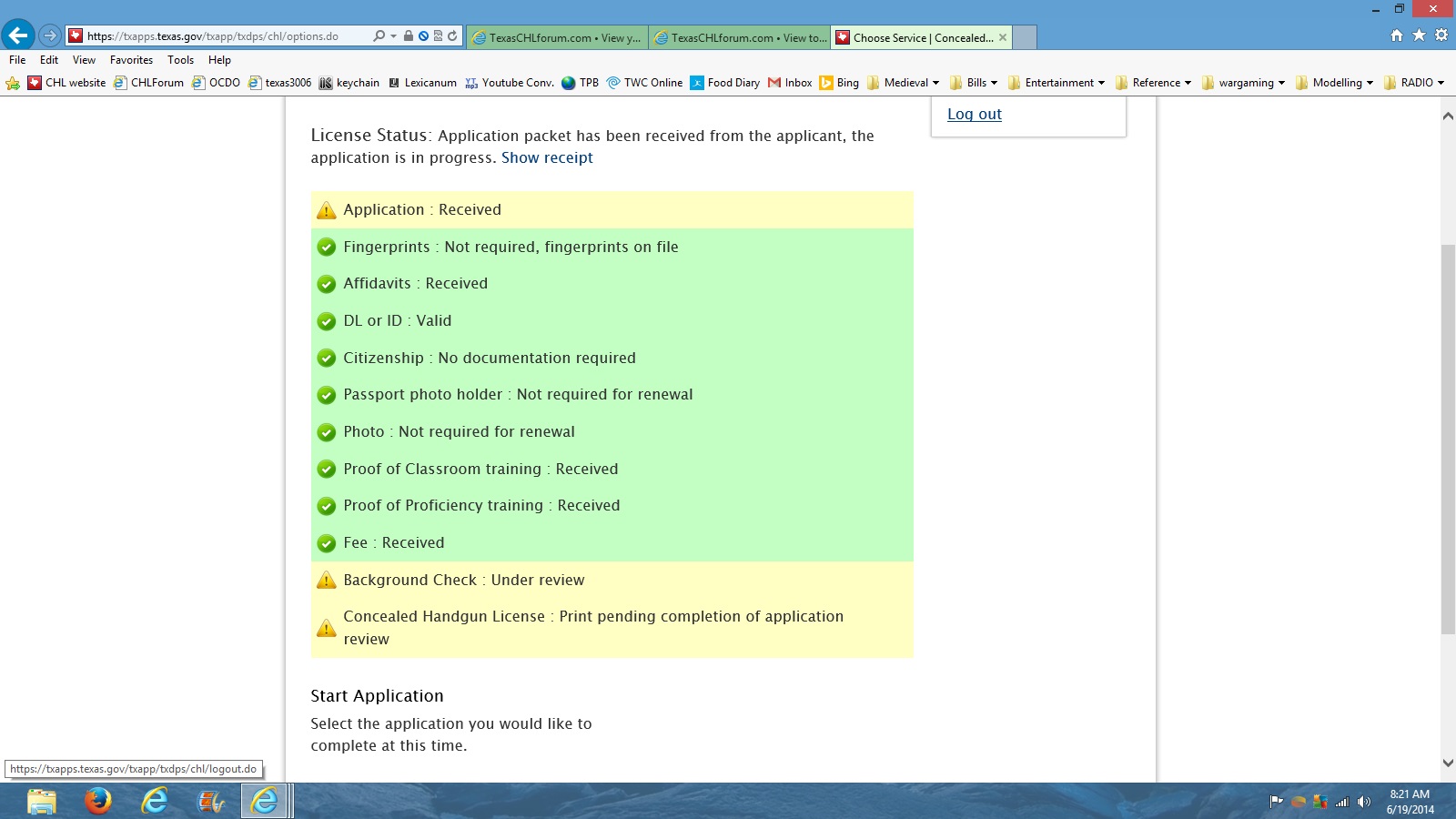Expand the wargaming favorites folder
The width and height of the screenshot is (1456, 819).
pyautogui.click(x=1243, y=83)
